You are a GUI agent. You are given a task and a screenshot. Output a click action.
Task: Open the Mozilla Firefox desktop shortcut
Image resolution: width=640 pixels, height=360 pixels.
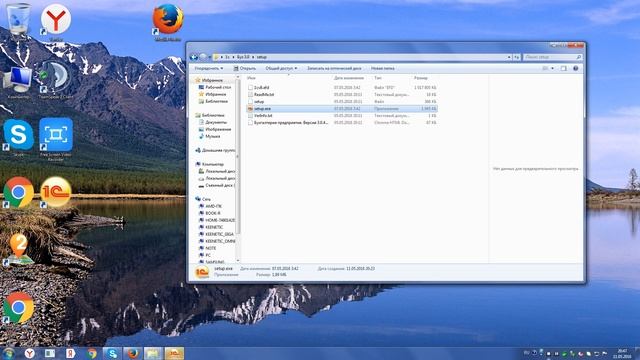167,21
